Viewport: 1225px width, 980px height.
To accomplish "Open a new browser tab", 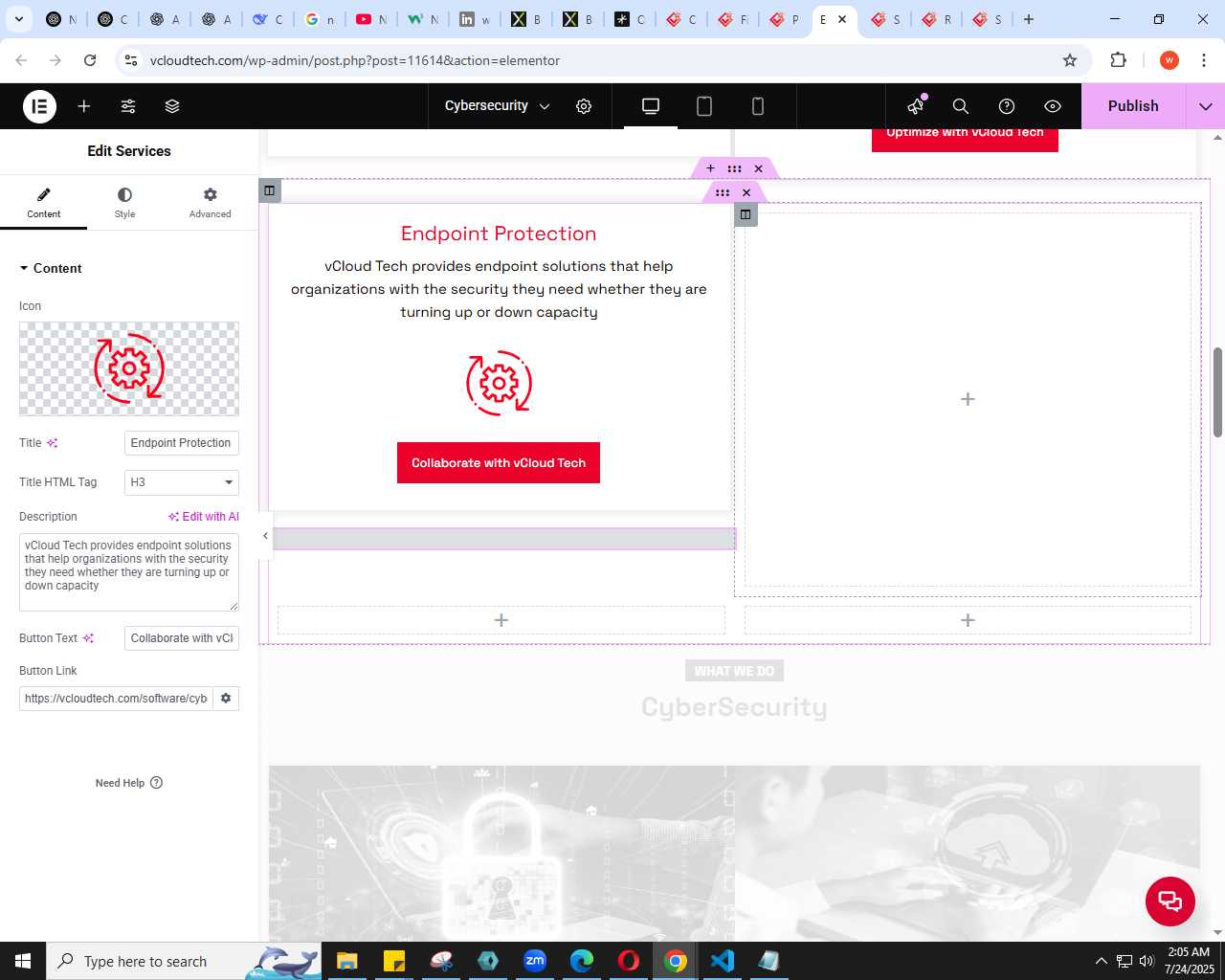I will click(1029, 19).
